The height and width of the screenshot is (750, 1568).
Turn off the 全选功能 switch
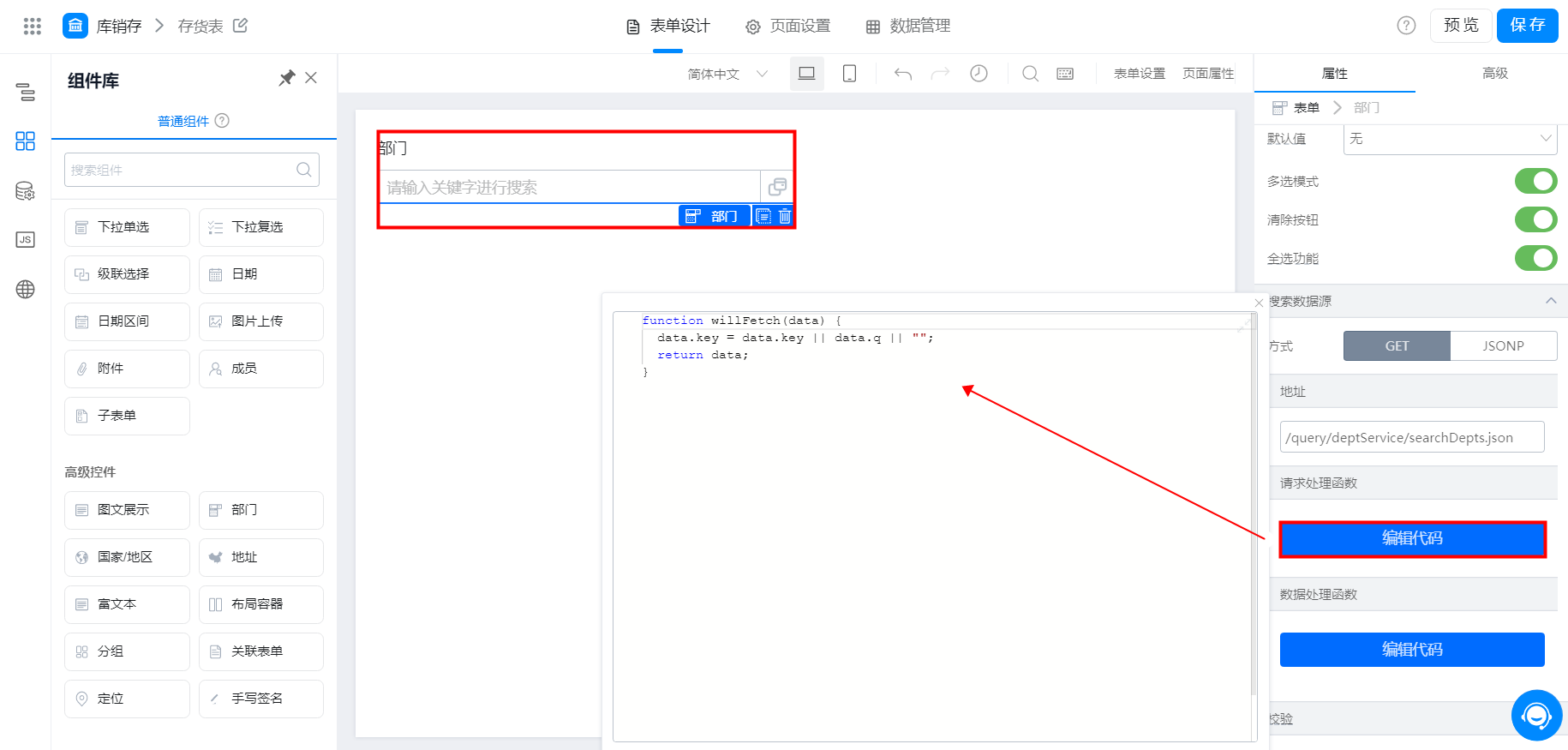pos(1535,259)
